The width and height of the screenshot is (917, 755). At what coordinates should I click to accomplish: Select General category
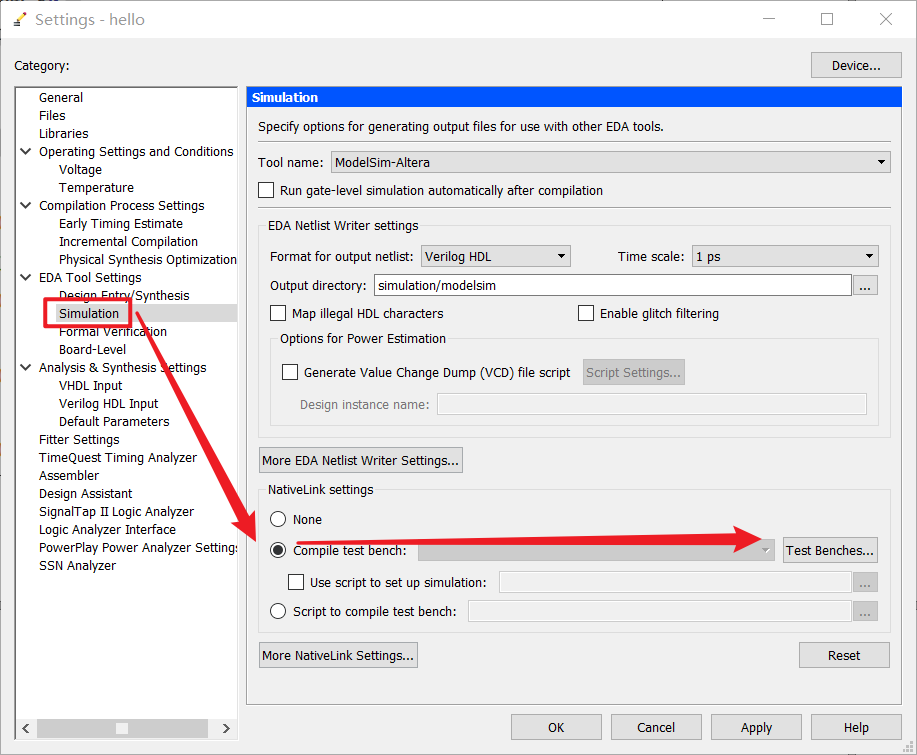(61, 98)
